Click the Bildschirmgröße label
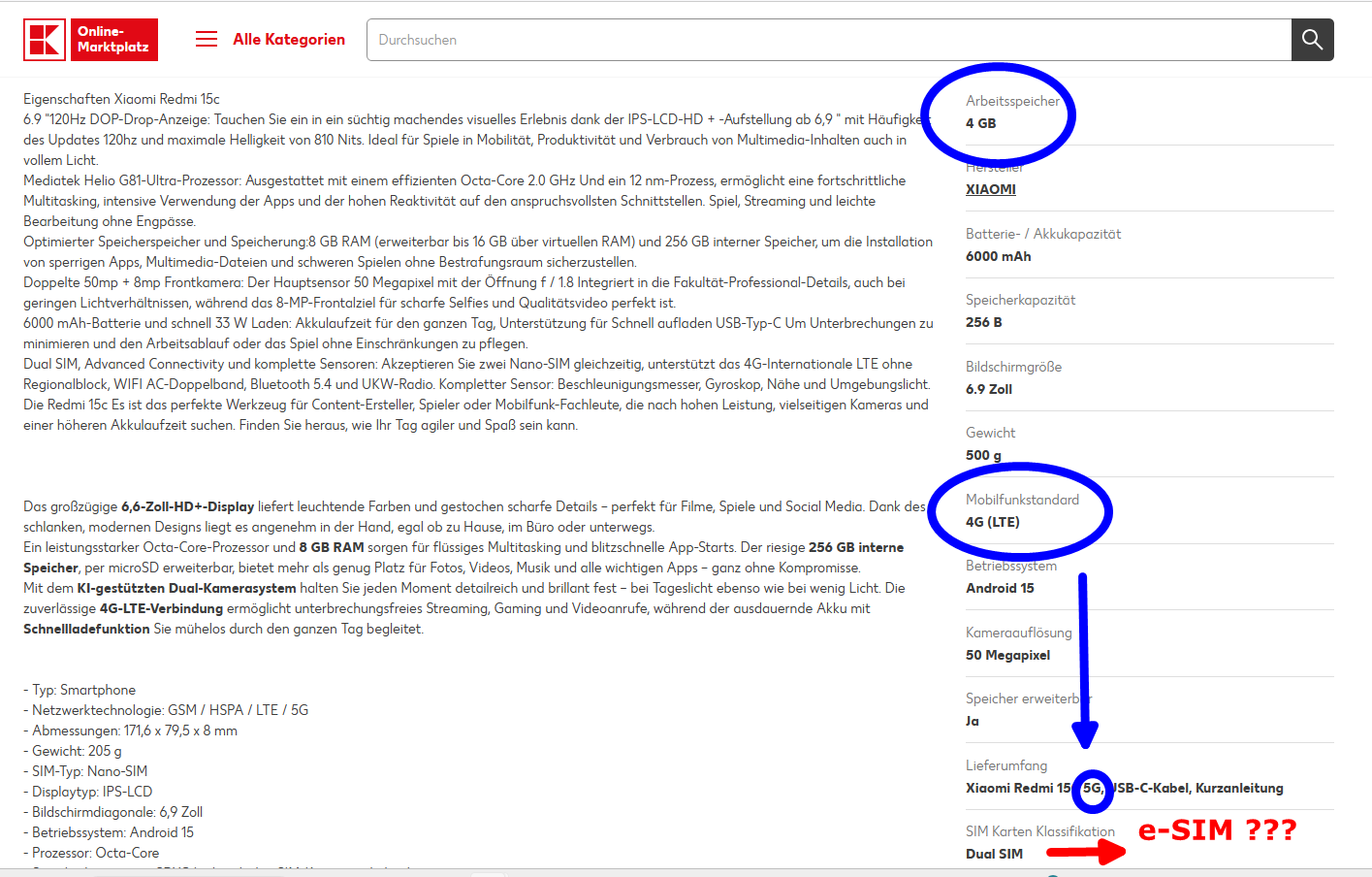The height and width of the screenshot is (877, 1372). 1013,367
